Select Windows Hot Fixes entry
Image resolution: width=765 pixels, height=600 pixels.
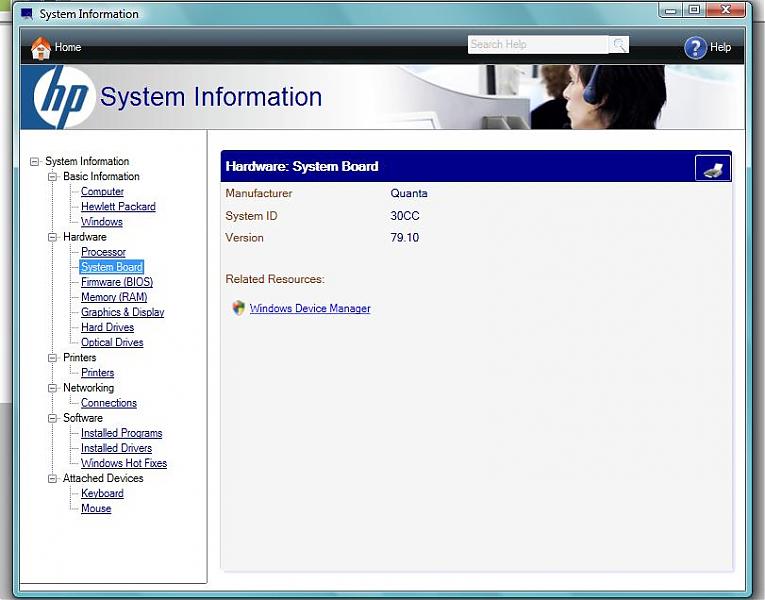(x=124, y=463)
